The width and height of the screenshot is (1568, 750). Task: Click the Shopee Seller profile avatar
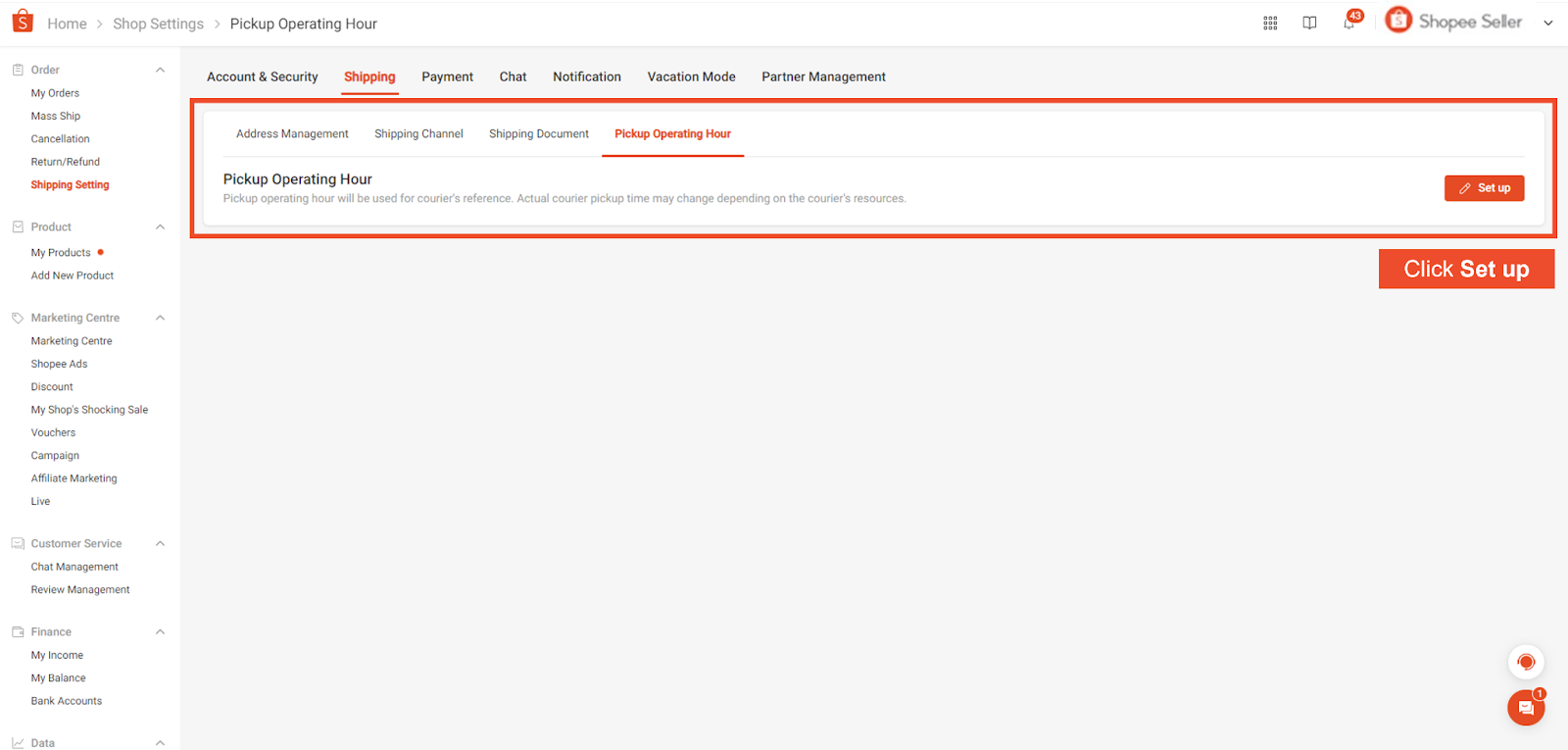coord(1398,21)
